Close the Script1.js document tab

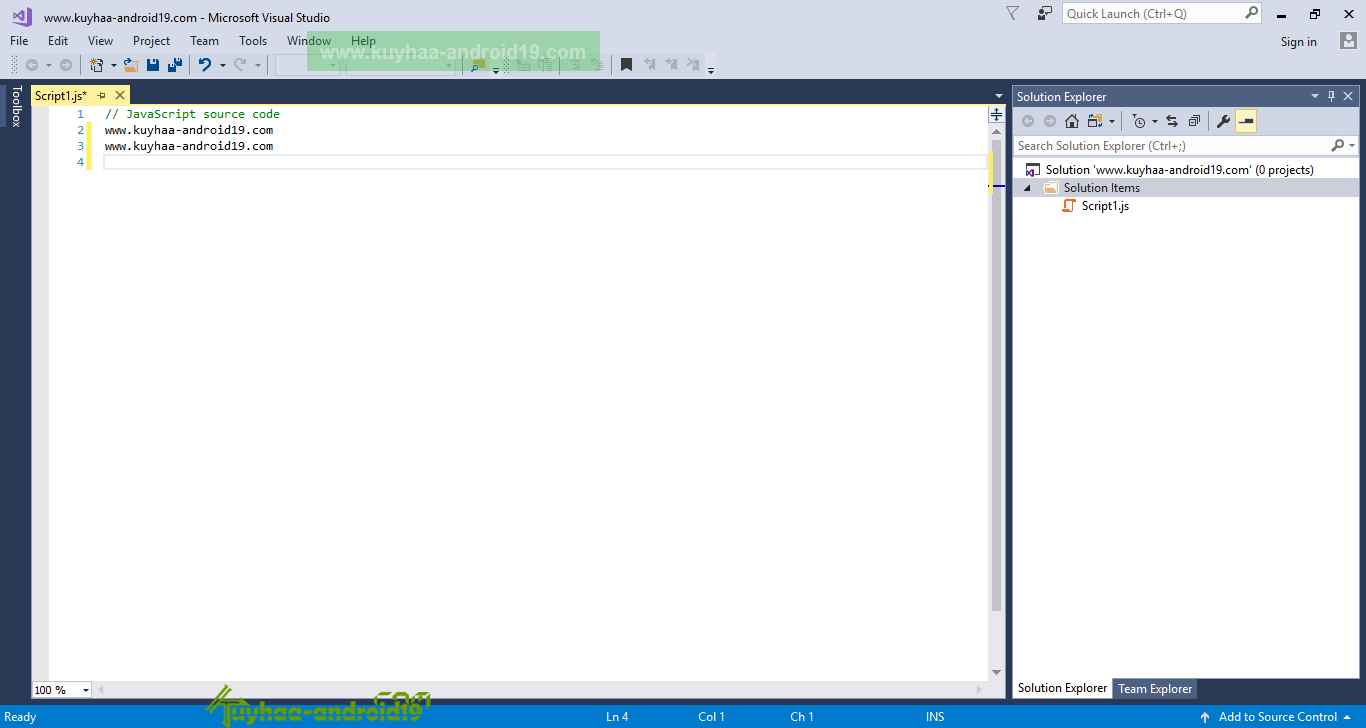point(120,95)
